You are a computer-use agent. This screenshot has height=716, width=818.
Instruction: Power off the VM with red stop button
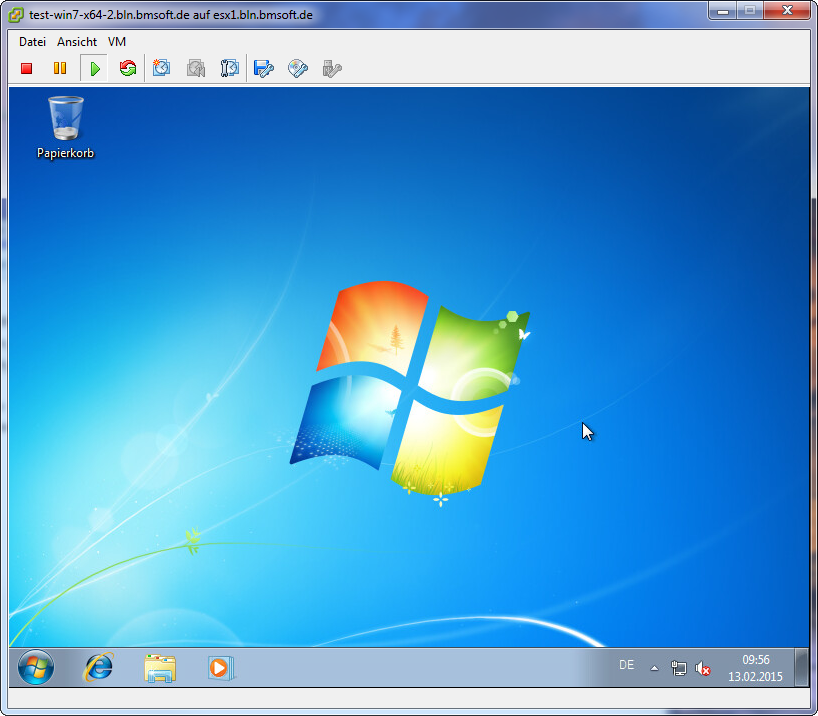click(27, 68)
